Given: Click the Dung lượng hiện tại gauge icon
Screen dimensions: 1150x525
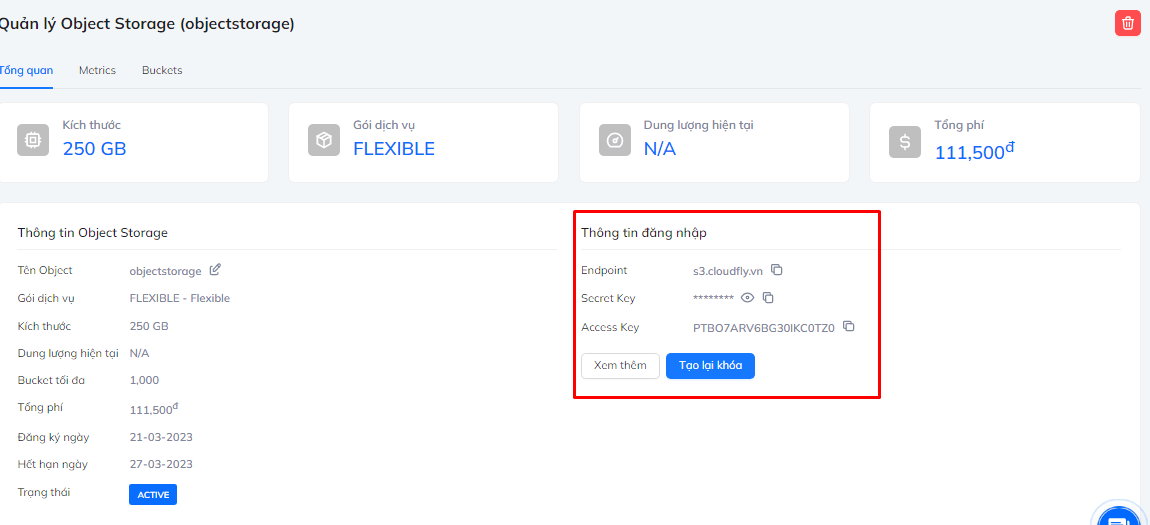Looking at the screenshot, I should pos(615,141).
